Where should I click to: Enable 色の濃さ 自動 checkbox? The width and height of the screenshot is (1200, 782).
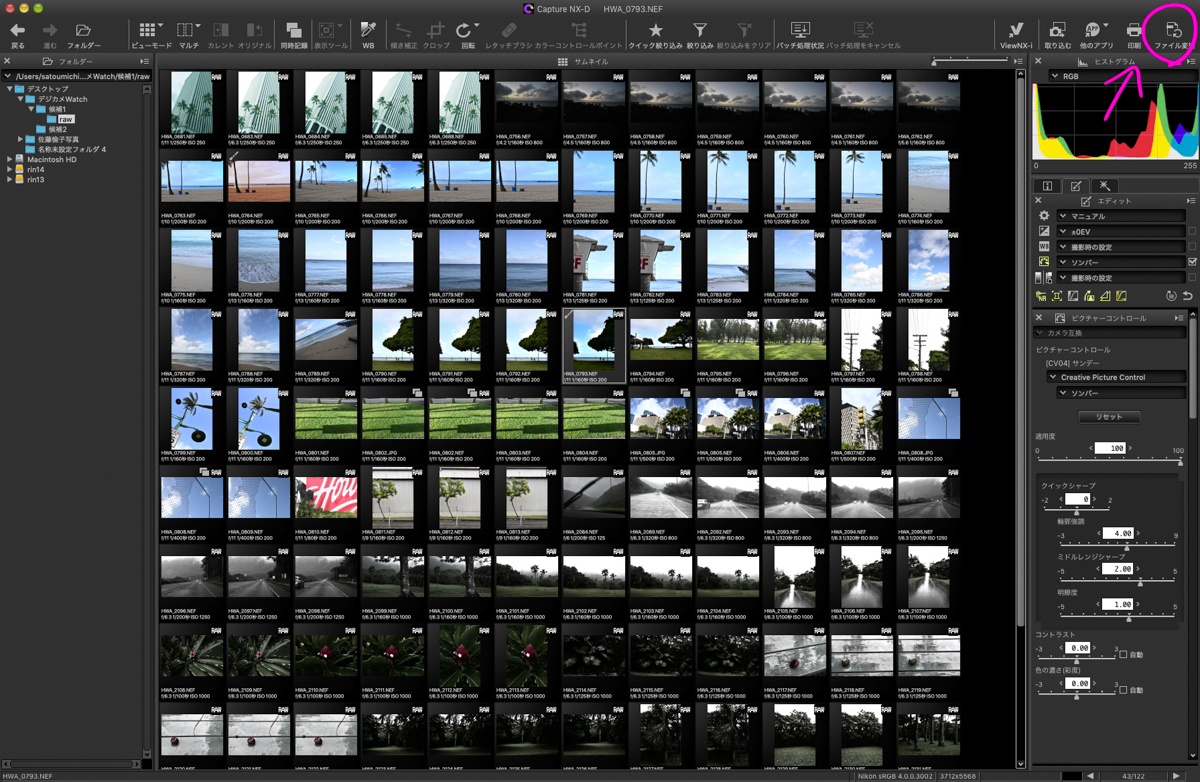(x=1124, y=690)
